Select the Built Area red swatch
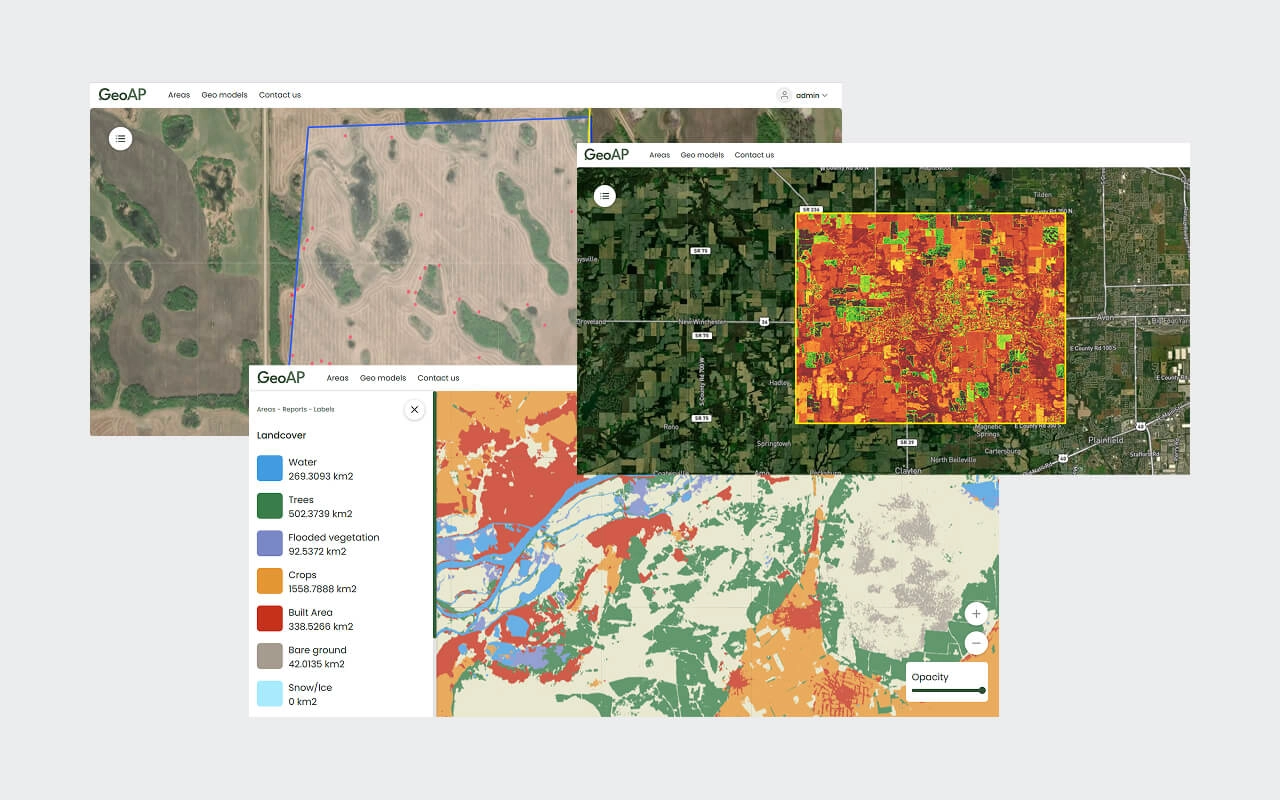The image size is (1280, 800). [x=270, y=619]
